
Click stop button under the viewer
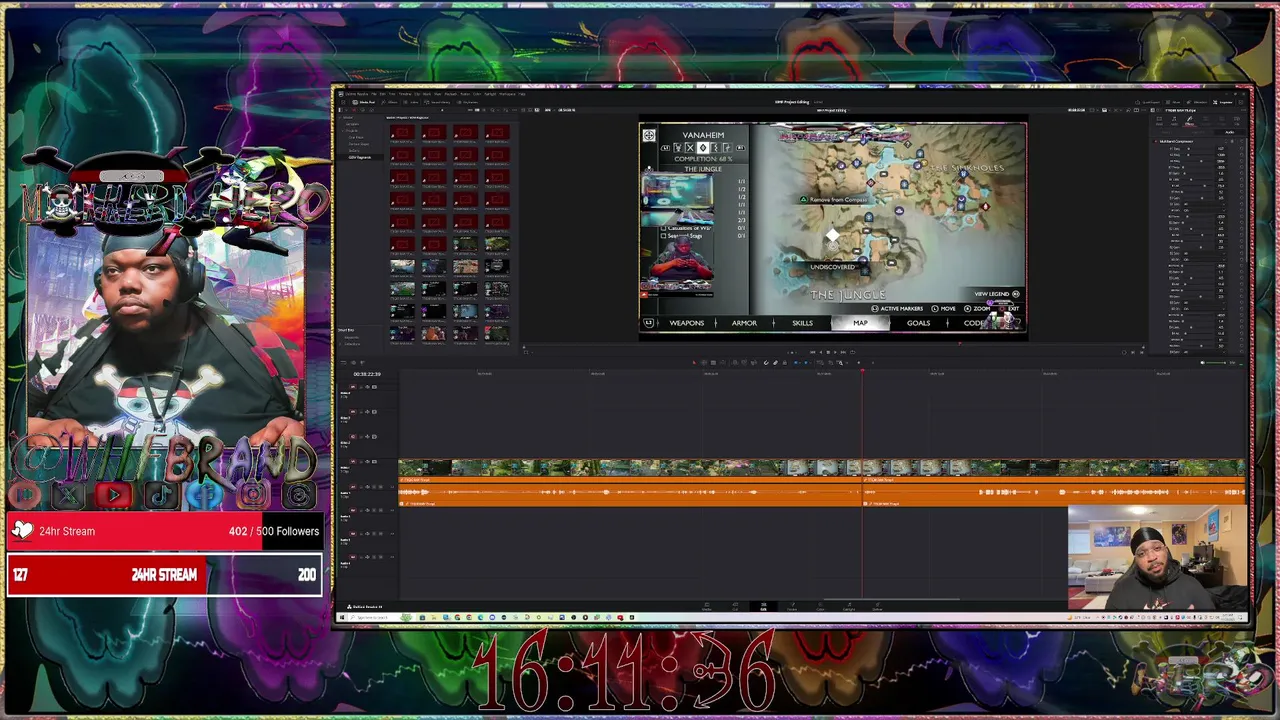(x=828, y=352)
